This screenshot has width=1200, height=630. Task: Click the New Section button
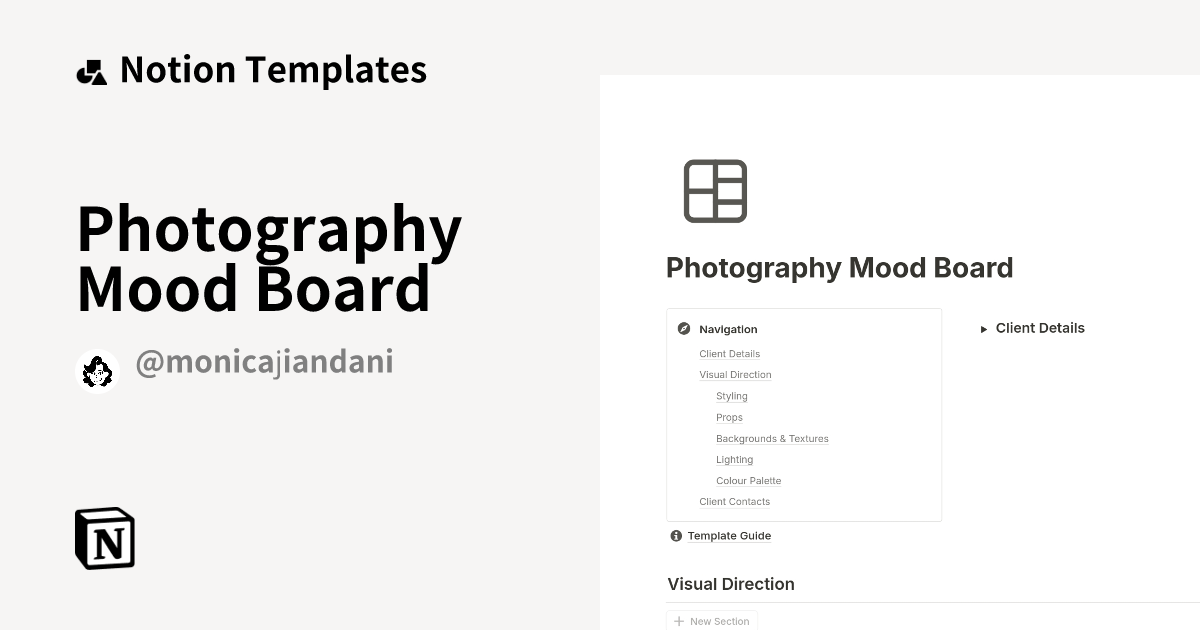coord(712,621)
